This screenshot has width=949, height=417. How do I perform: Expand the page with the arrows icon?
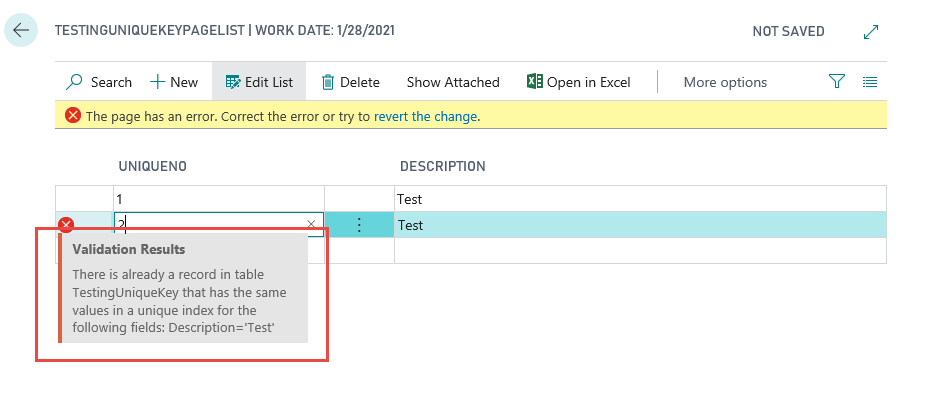(870, 32)
